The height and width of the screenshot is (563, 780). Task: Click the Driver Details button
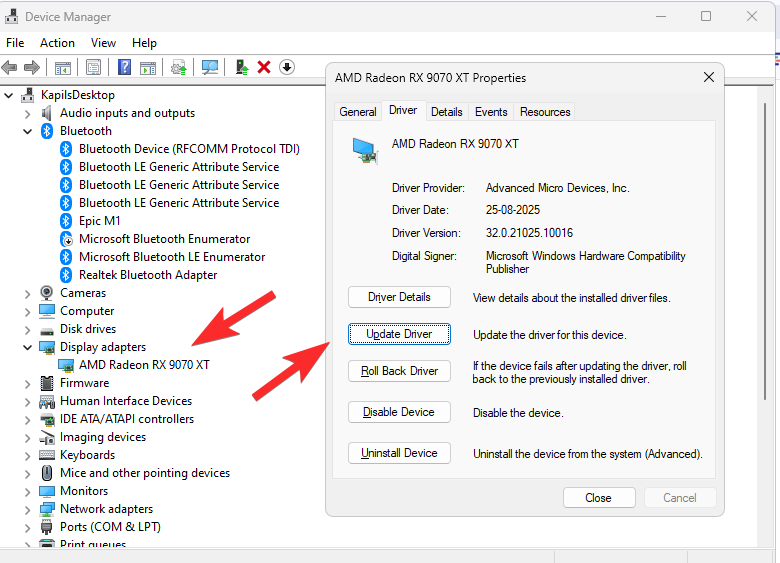399,297
